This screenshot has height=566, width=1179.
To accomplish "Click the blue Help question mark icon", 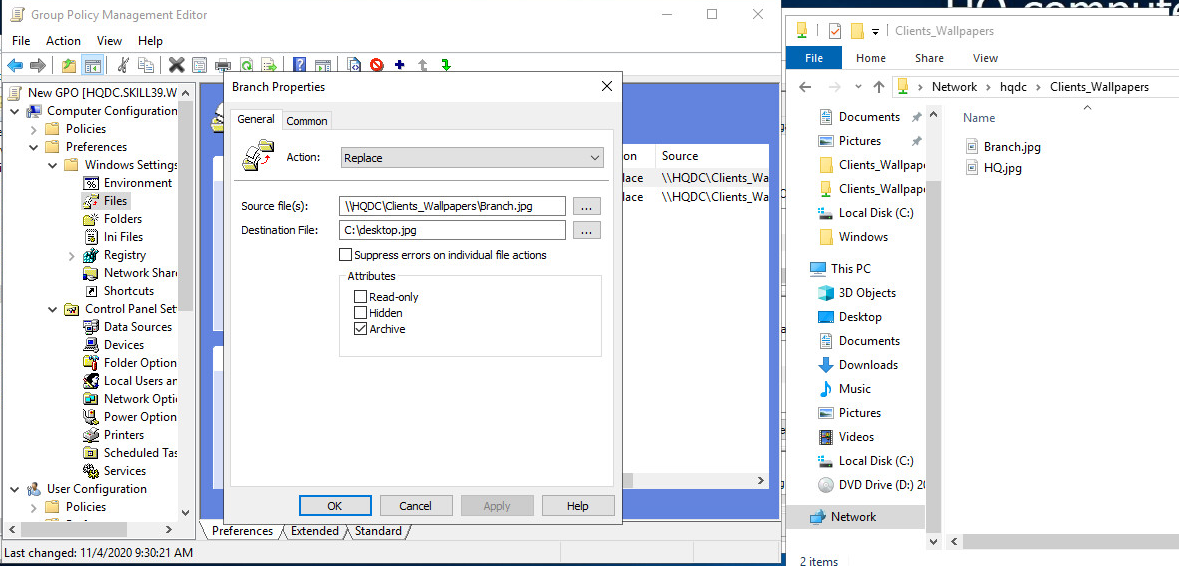I will (299, 65).
